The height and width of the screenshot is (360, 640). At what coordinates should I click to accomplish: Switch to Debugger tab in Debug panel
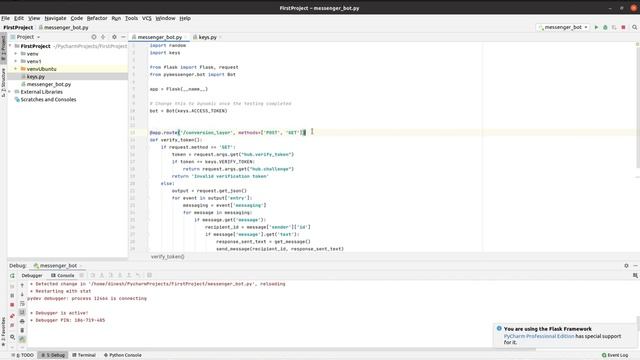pyautogui.click(x=32, y=276)
